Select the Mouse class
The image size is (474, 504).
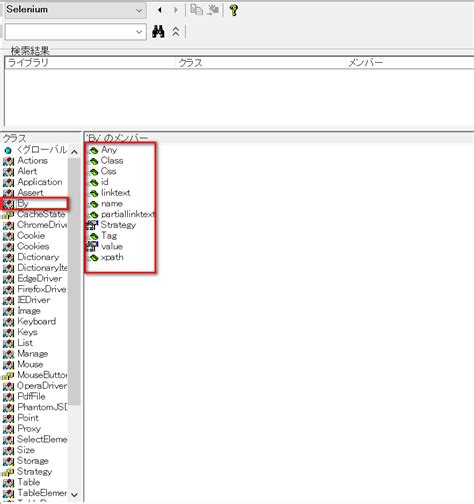(23, 364)
